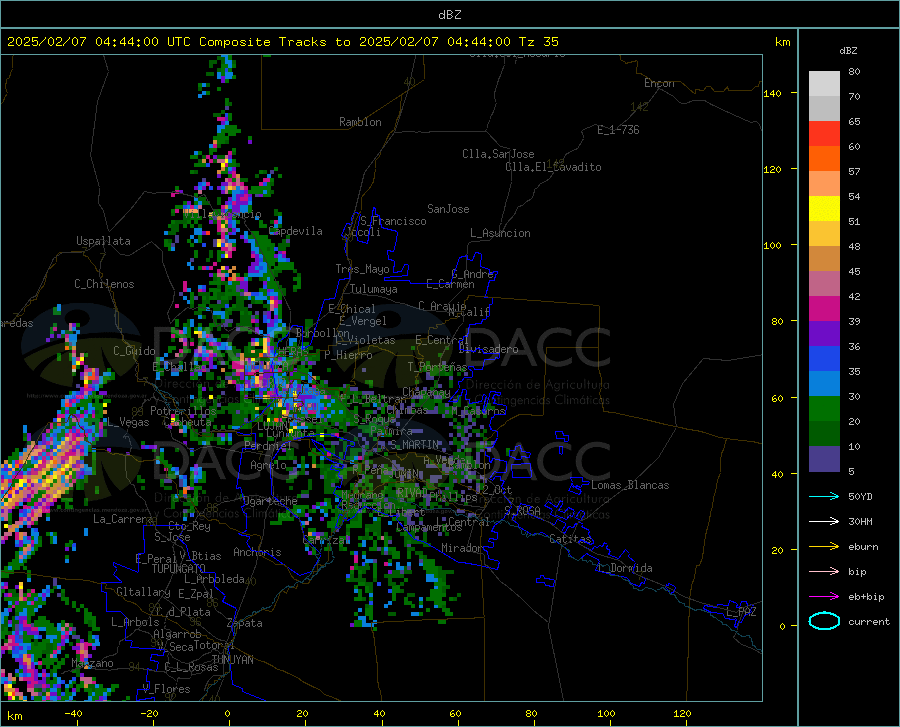900x727 pixels.
Task: Click the 'Zapata' map label
Action: point(245,623)
